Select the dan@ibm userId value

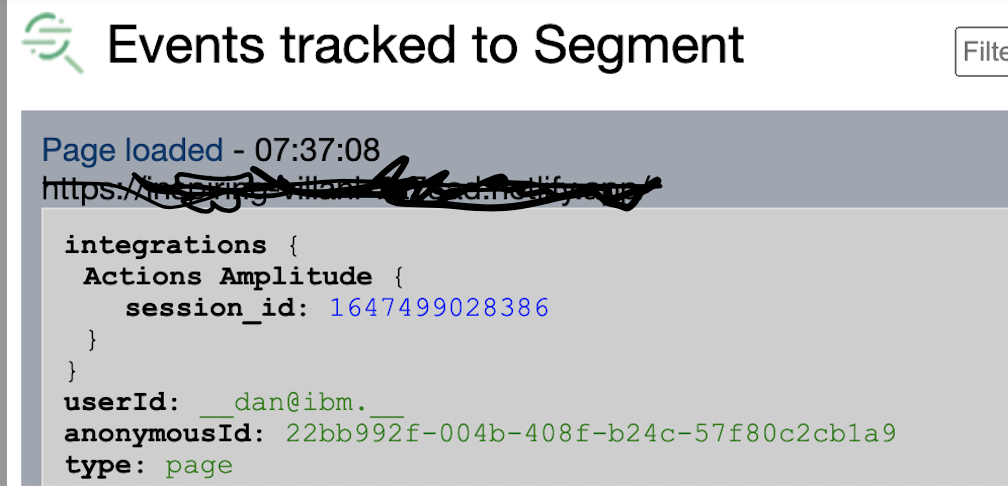click(302, 402)
